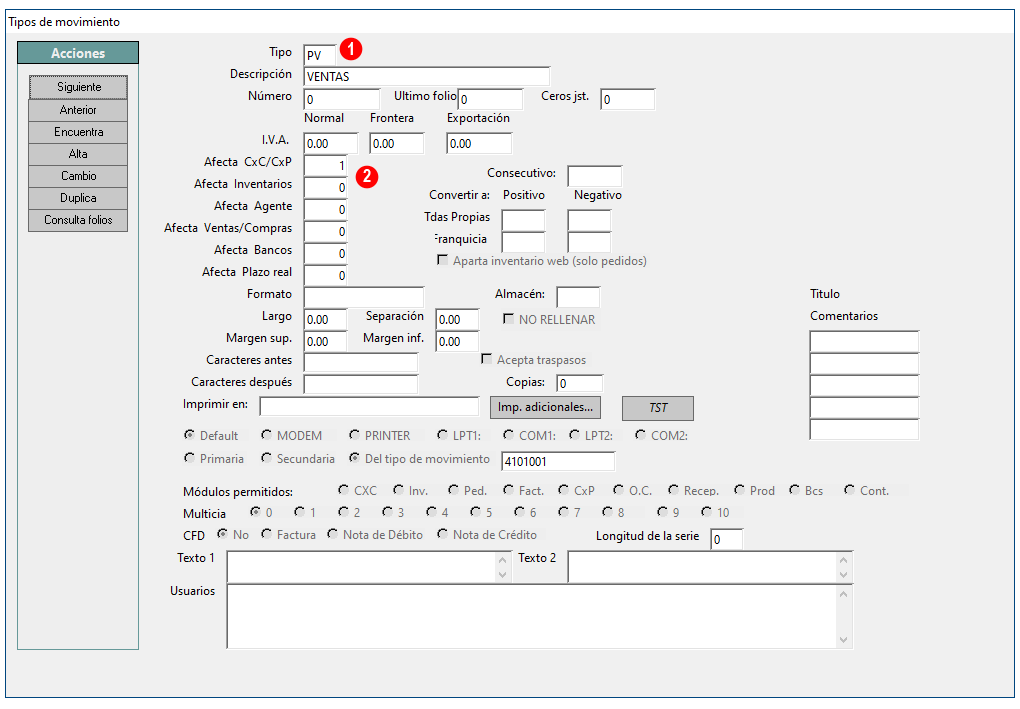1020x709 pixels.
Task: Go to the Anterior record
Action: pyautogui.click(x=78, y=110)
